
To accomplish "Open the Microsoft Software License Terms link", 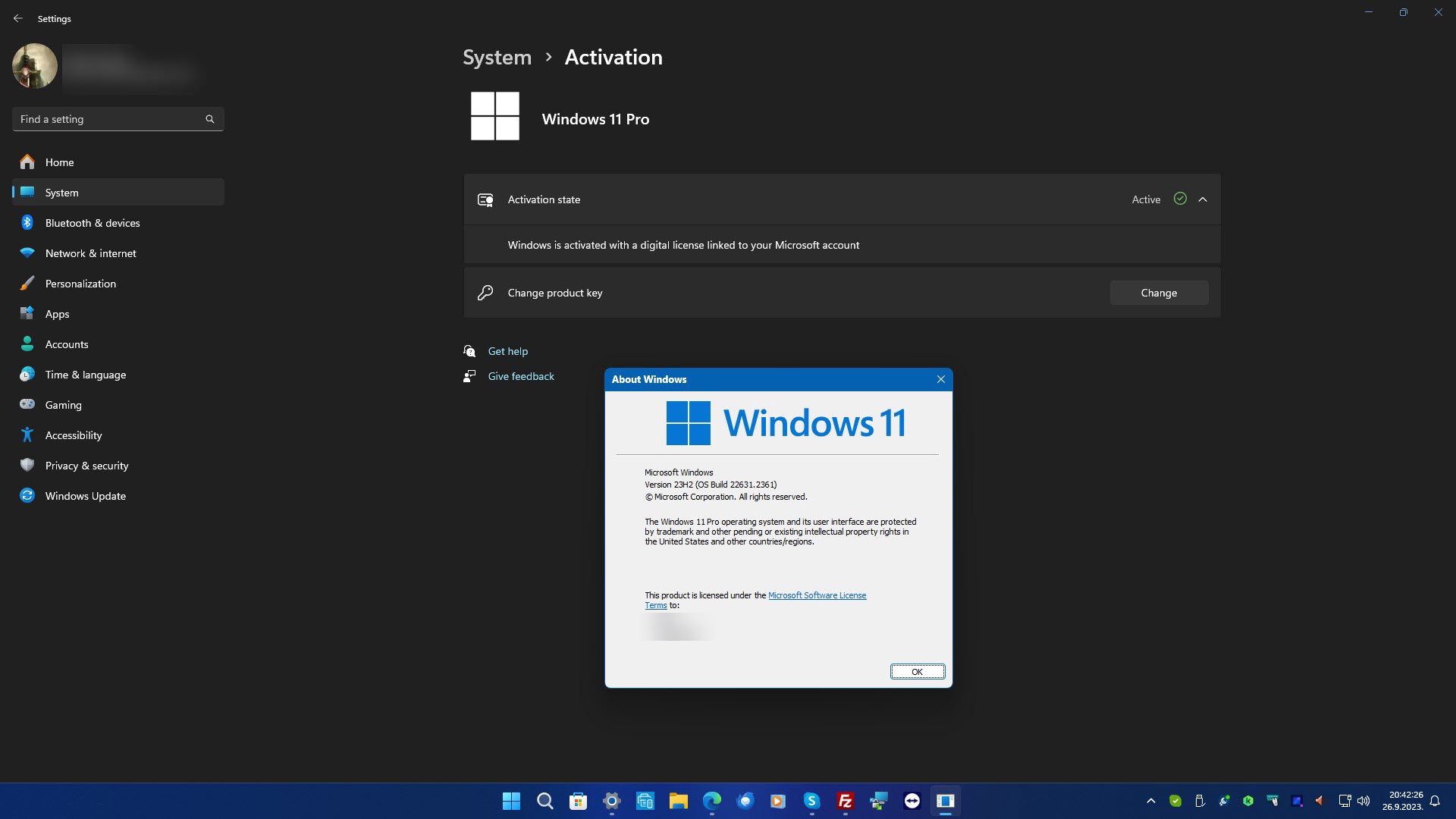I will tap(817, 595).
